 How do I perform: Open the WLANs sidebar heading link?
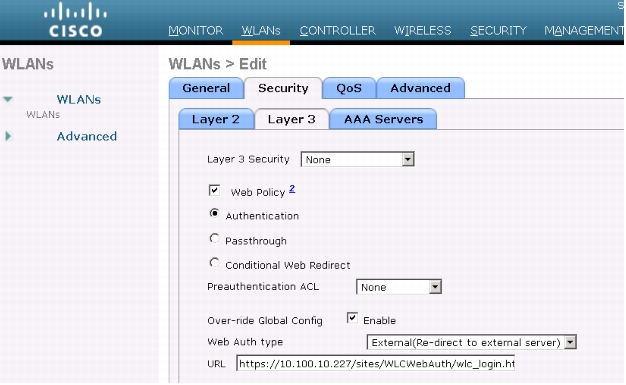point(79,99)
